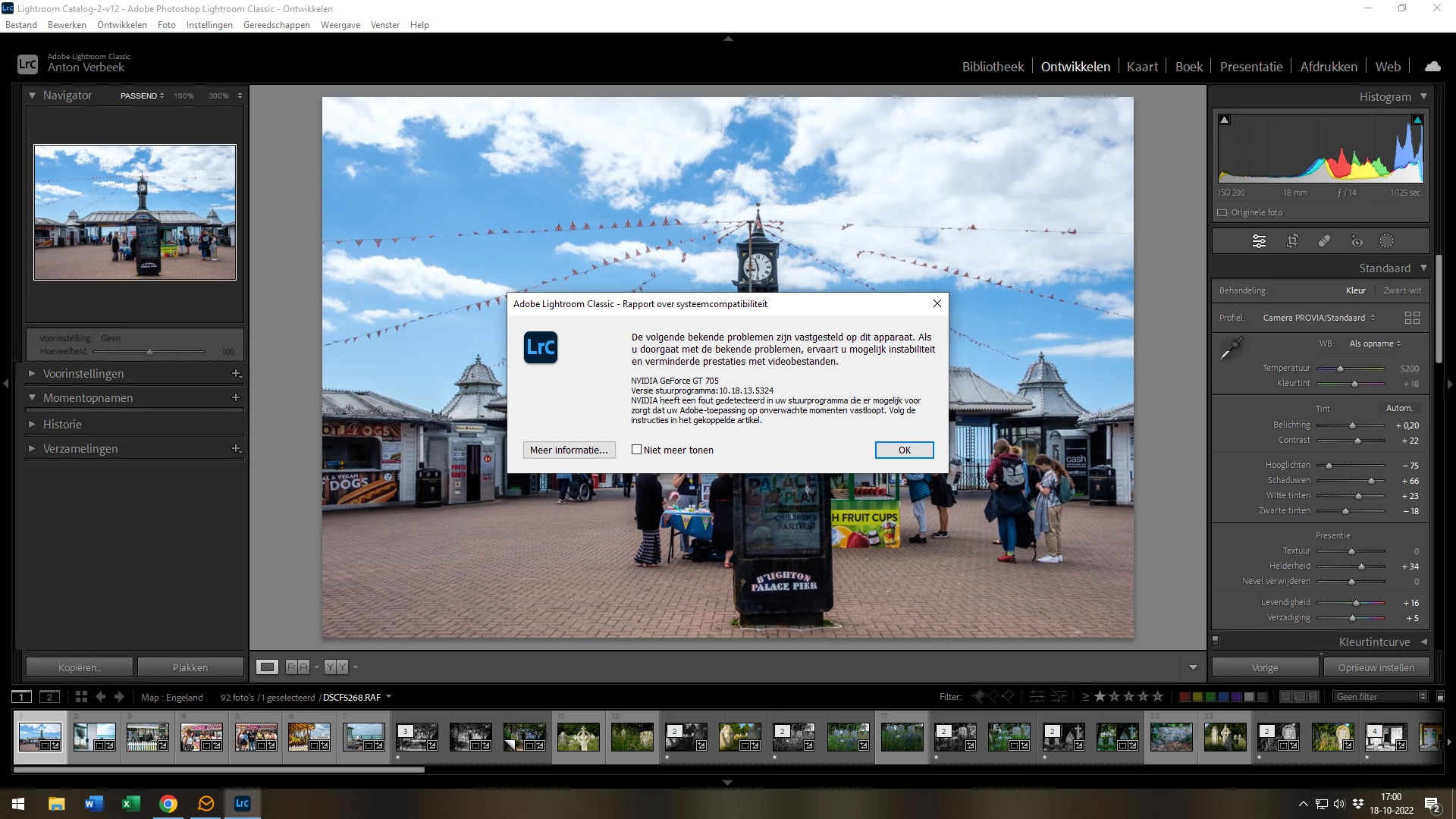Switch treatment to Zwart-wit
Screen dimensions: 1456x819
tap(1402, 290)
